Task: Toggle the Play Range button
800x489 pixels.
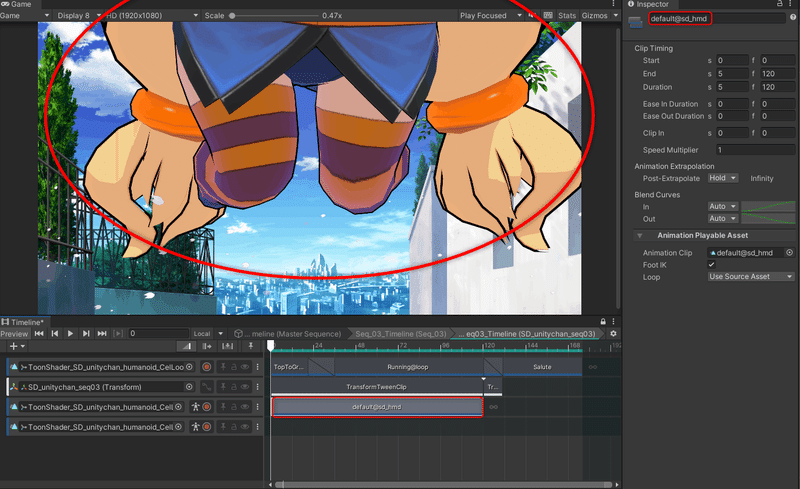Action: 118,333
